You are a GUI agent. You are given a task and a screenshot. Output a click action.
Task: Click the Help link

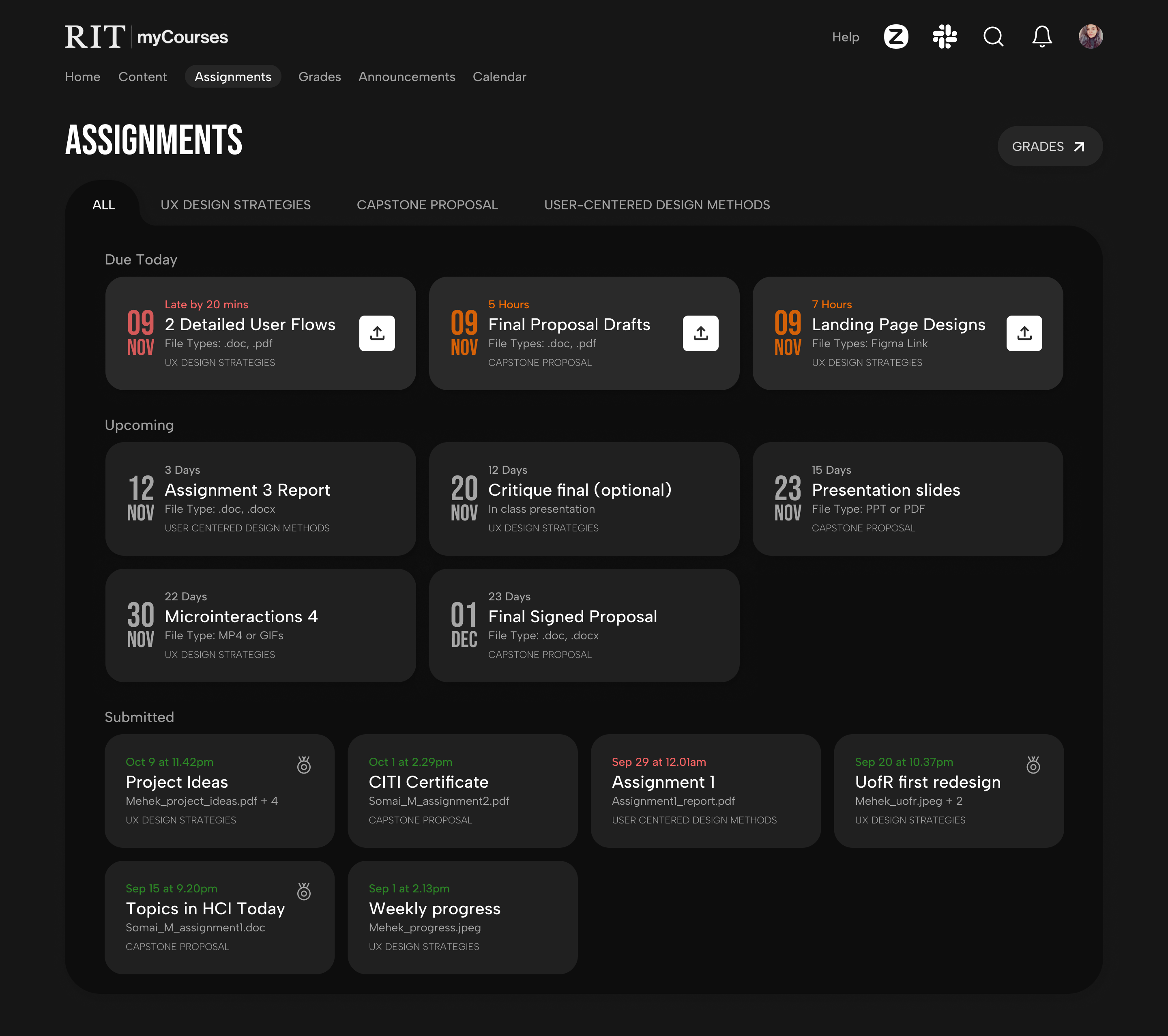point(845,37)
